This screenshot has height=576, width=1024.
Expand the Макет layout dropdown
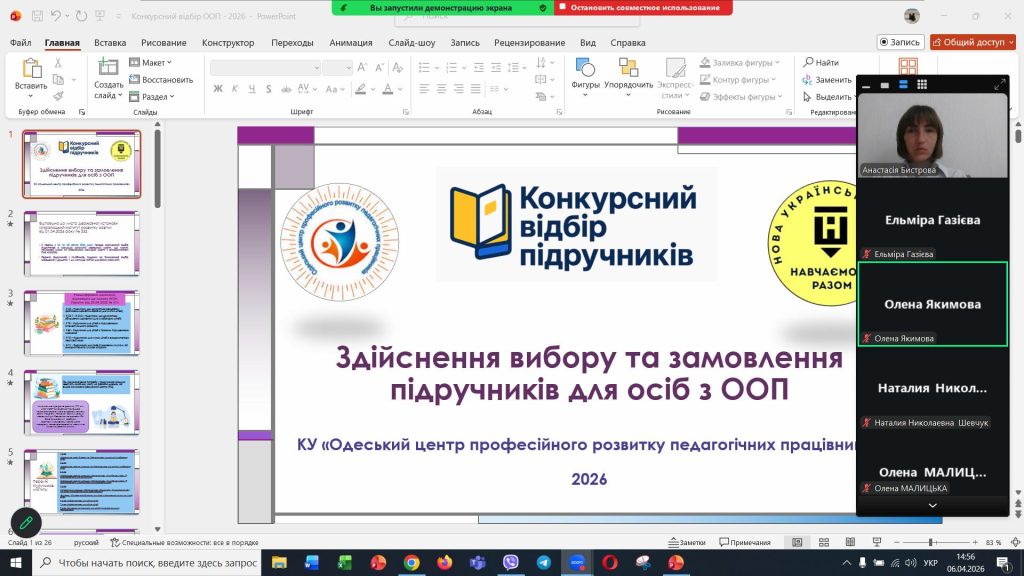[x=152, y=63]
